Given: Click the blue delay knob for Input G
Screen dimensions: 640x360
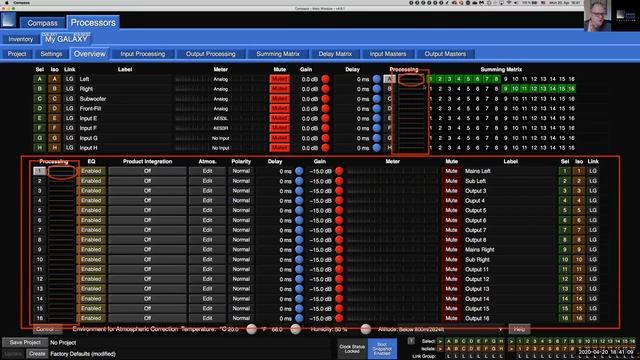Looking at the screenshot, I should tap(377, 138).
